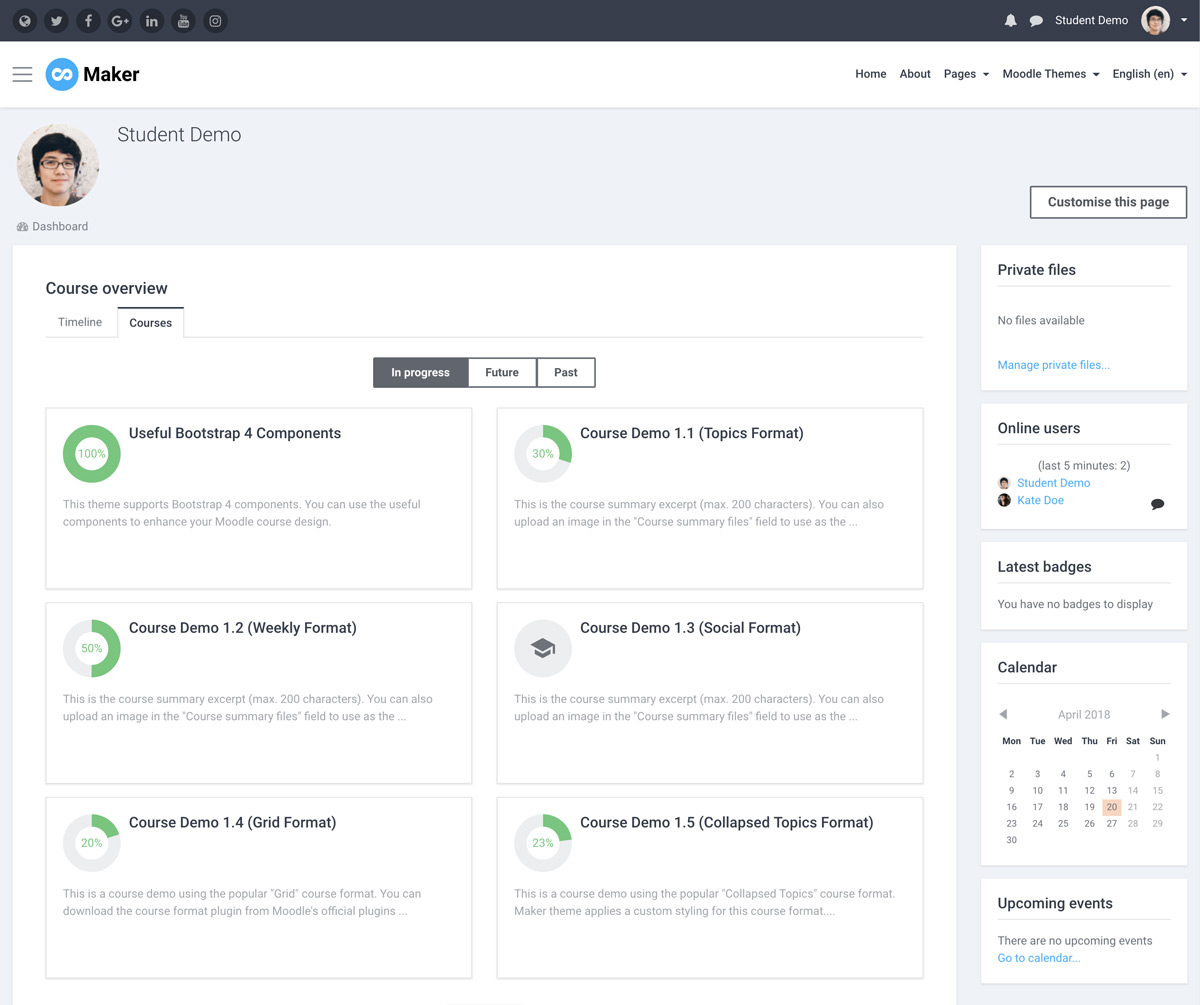1200x1005 pixels.
Task: Click the Facebook icon in the top bar
Action: point(88,20)
